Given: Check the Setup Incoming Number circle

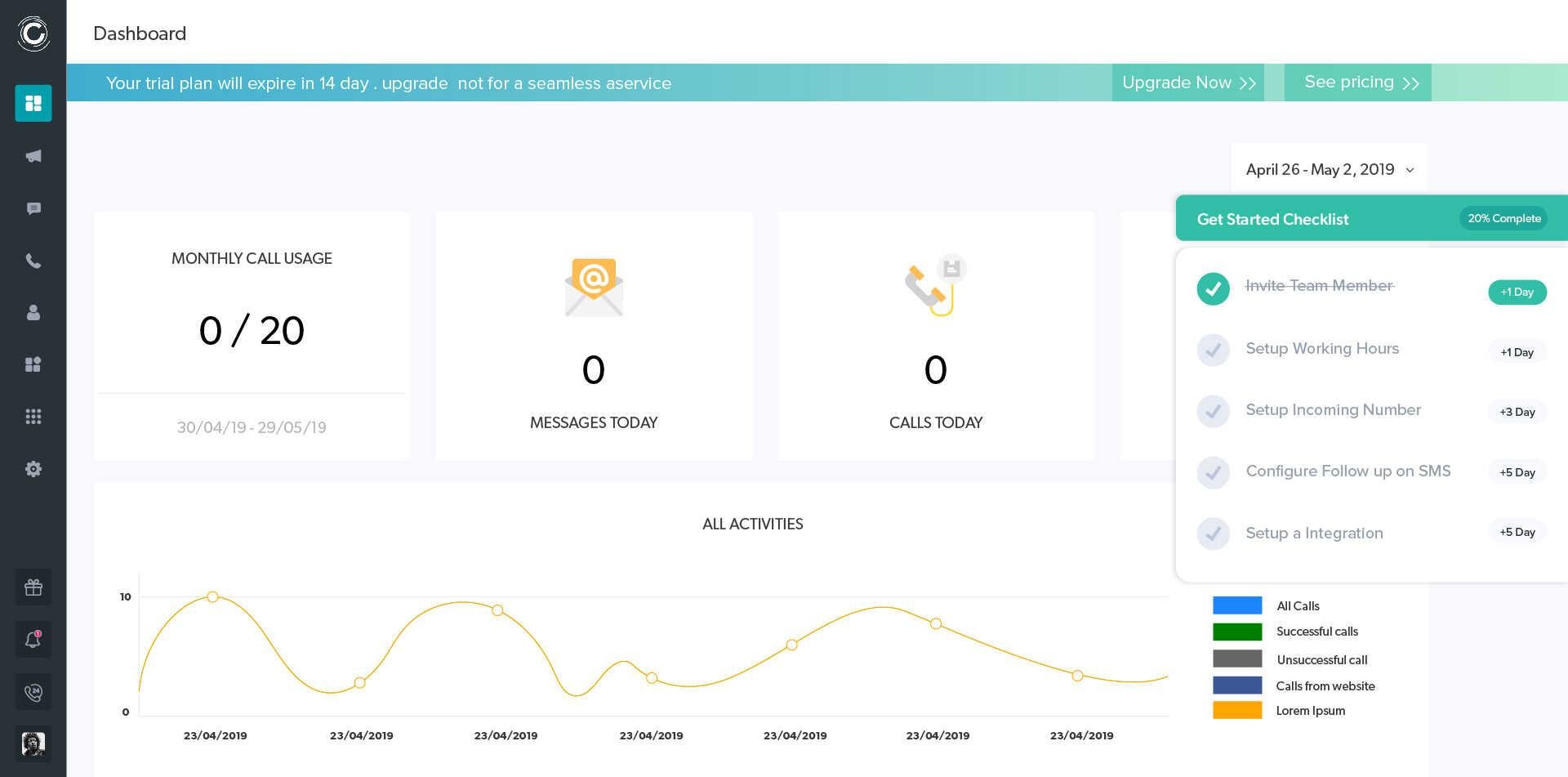Looking at the screenshot, I should (1213, 411).
